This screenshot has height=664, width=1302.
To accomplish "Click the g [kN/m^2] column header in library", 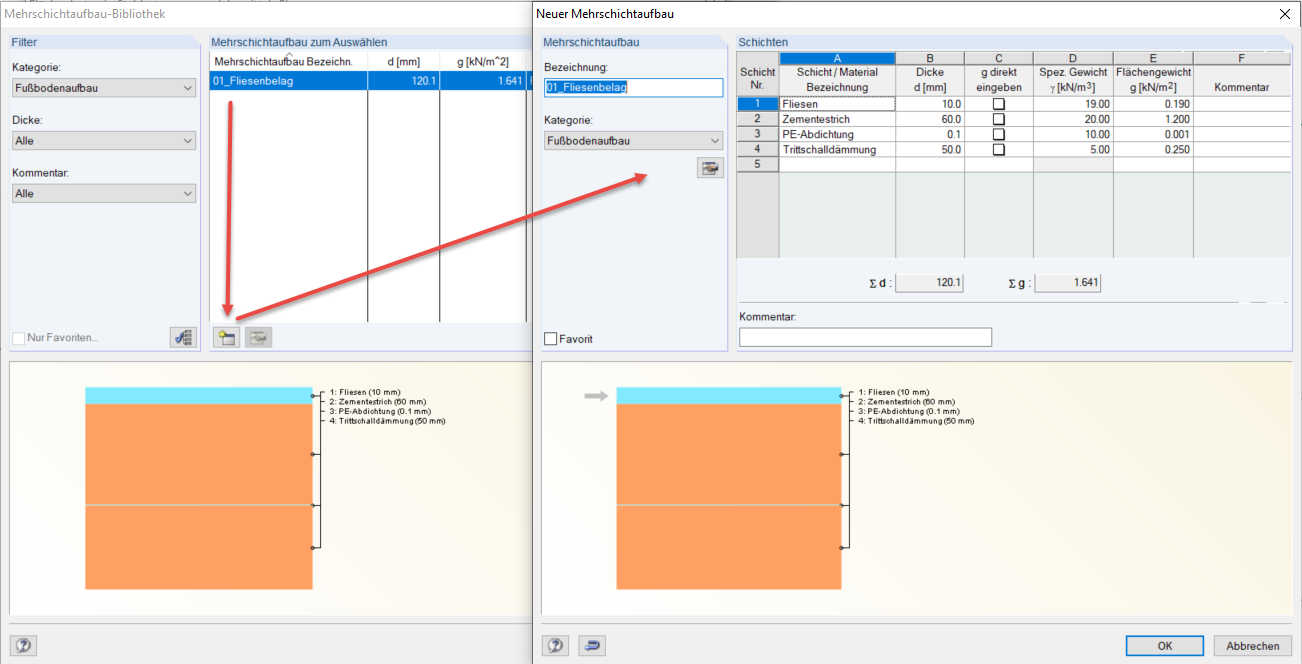I will tap(483, 62).
